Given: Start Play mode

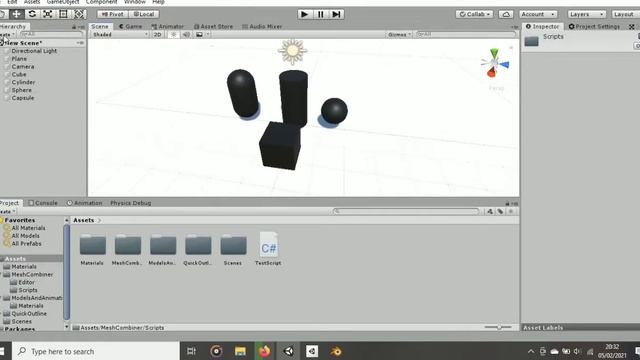Looking at the screenshot, I should 304,14.
